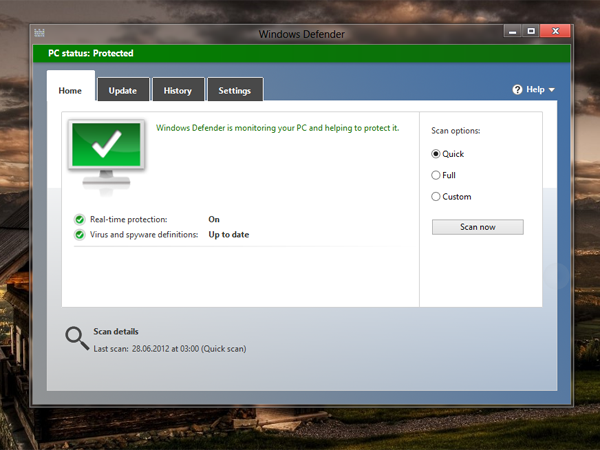Click the 'On' status value
Viewport: 600px width, 450px height.
214,219
